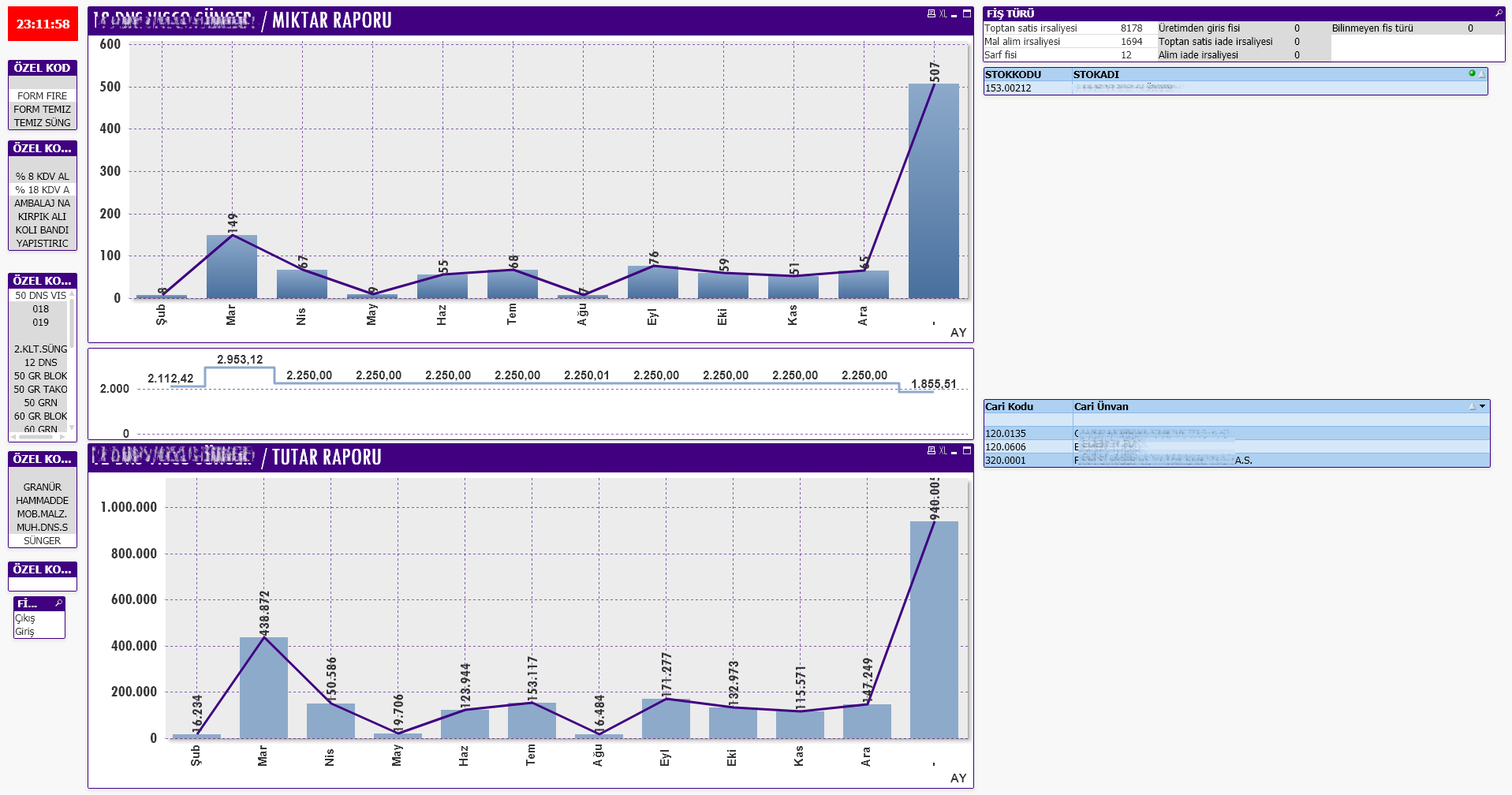Print the Miktar Raporu chart
The height and width of the screenshot is (795, 1512).
click(931, 14)
